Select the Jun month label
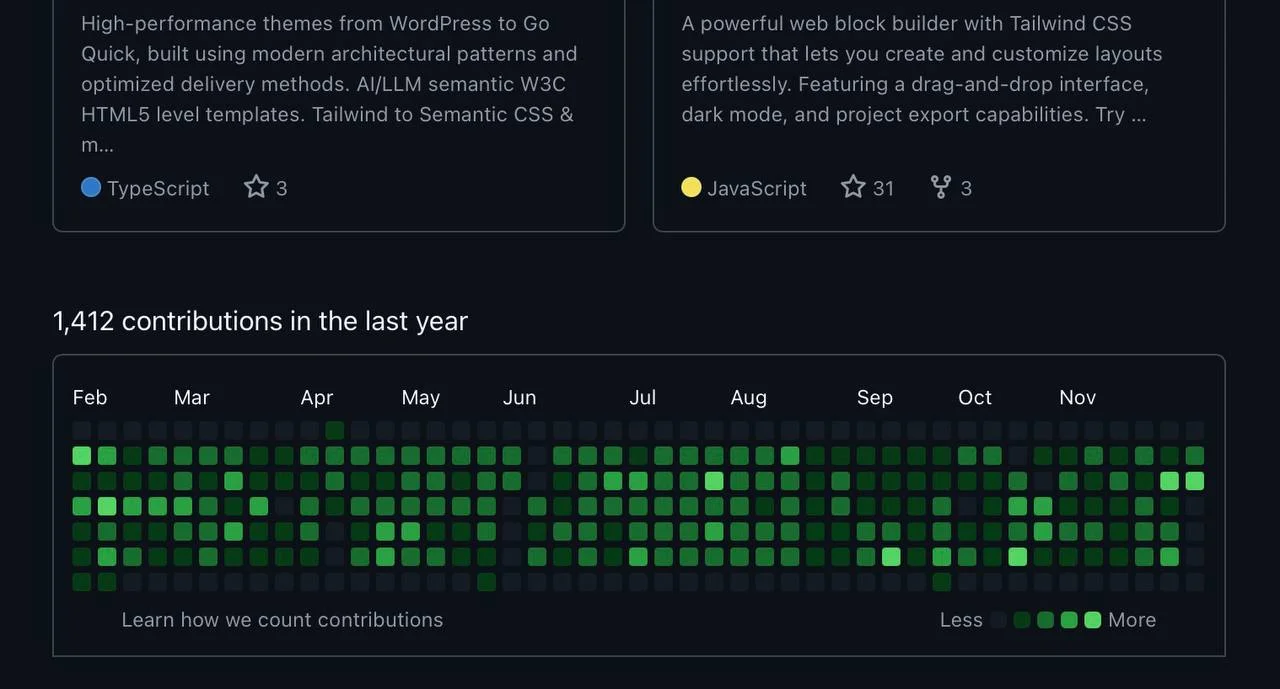 (519, 398)
